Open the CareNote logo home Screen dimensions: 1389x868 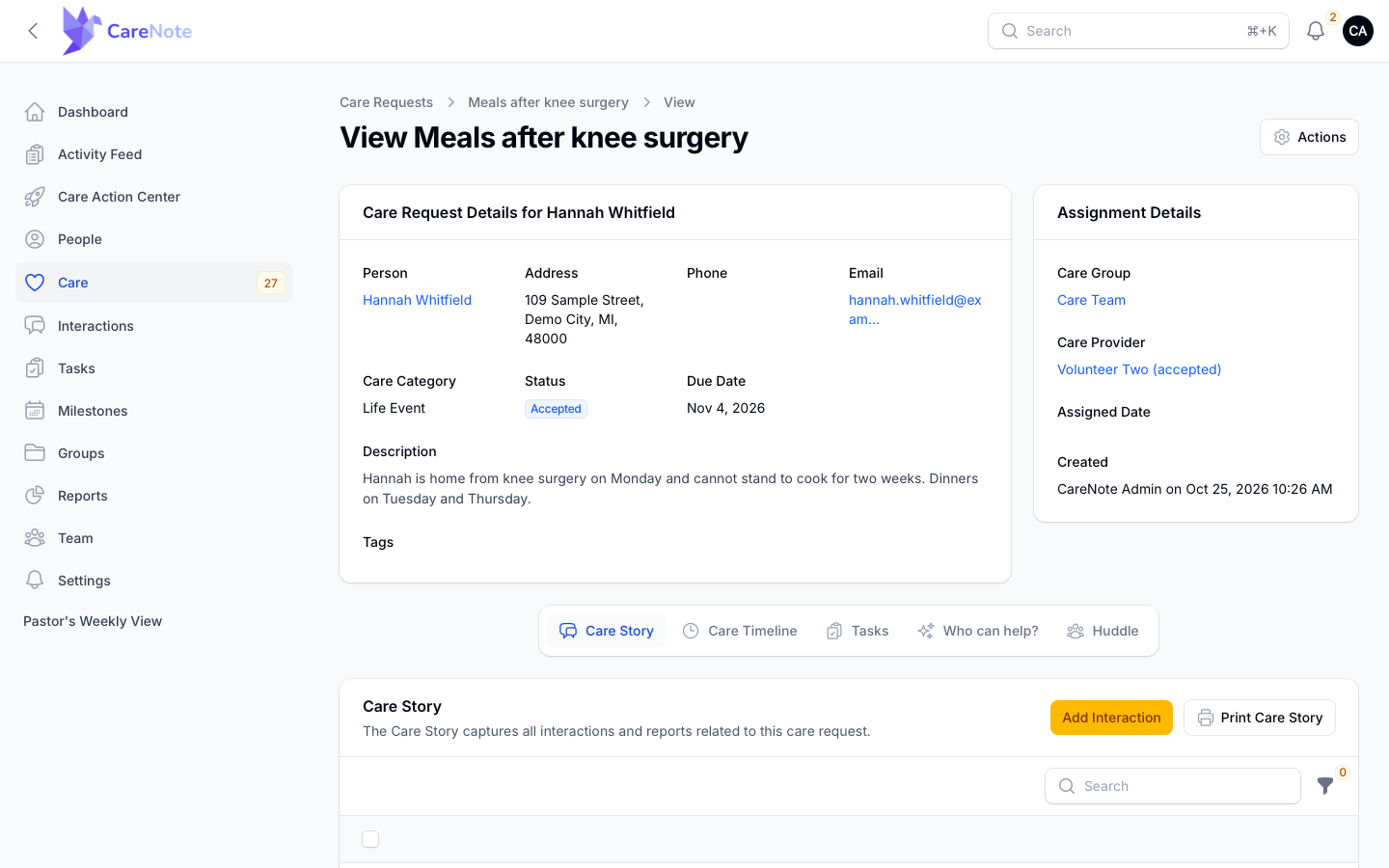click(x=127, y=31)
